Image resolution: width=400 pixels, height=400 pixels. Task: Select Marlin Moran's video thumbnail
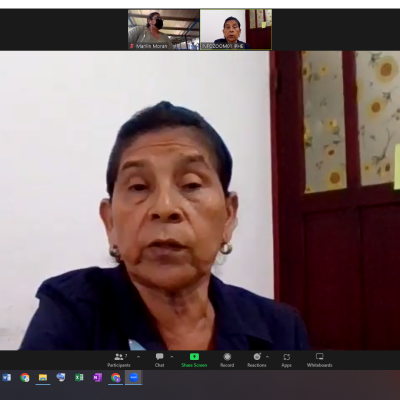pyautogui.click(x=164, y=30)
